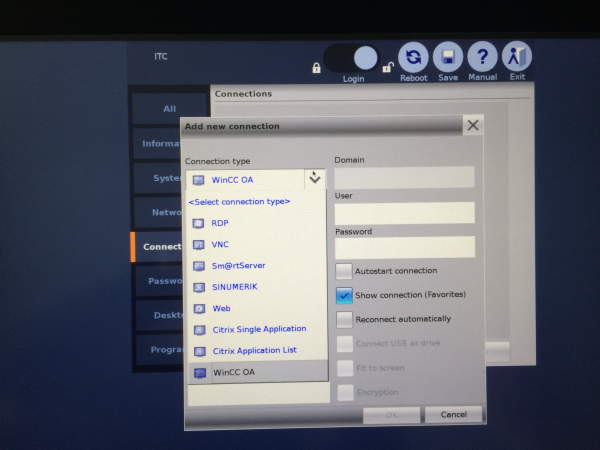Click the RDP entry icon
The height and width of the screenshot is (450, 600).
[x=198, y=223]
